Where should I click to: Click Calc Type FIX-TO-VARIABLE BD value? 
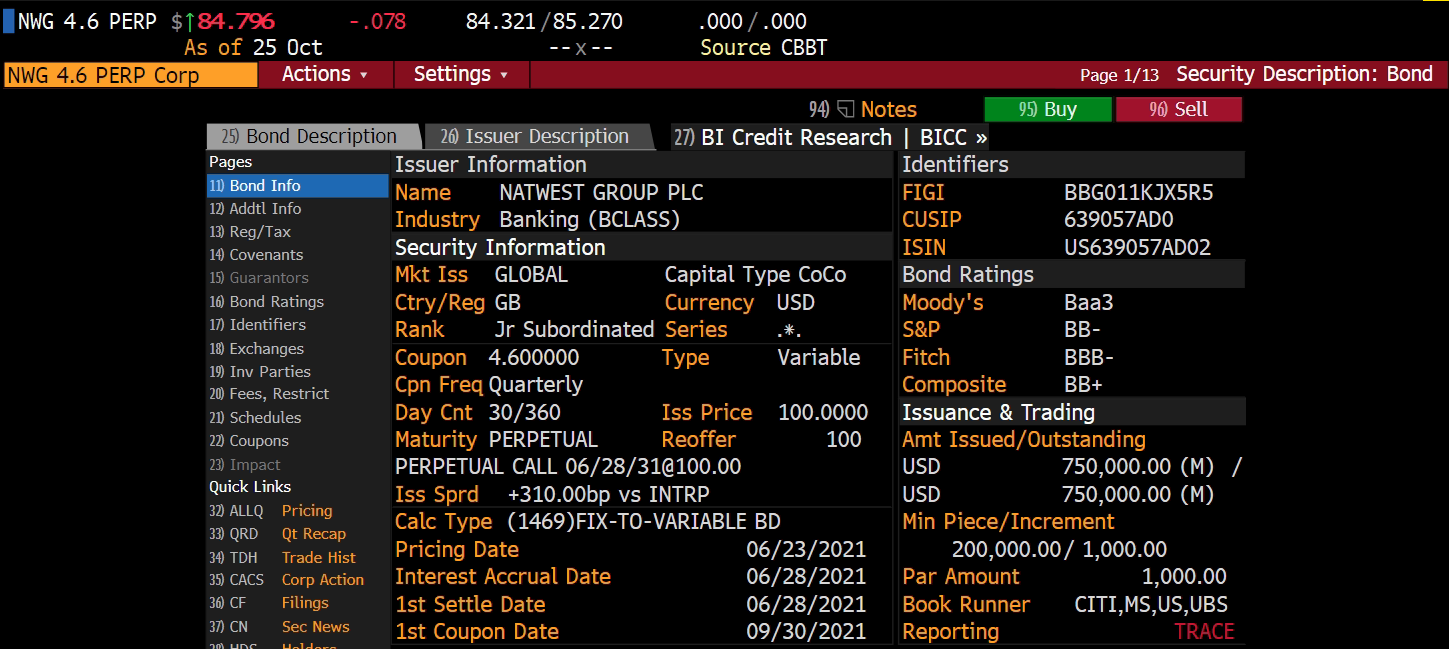tap(644, 522)
